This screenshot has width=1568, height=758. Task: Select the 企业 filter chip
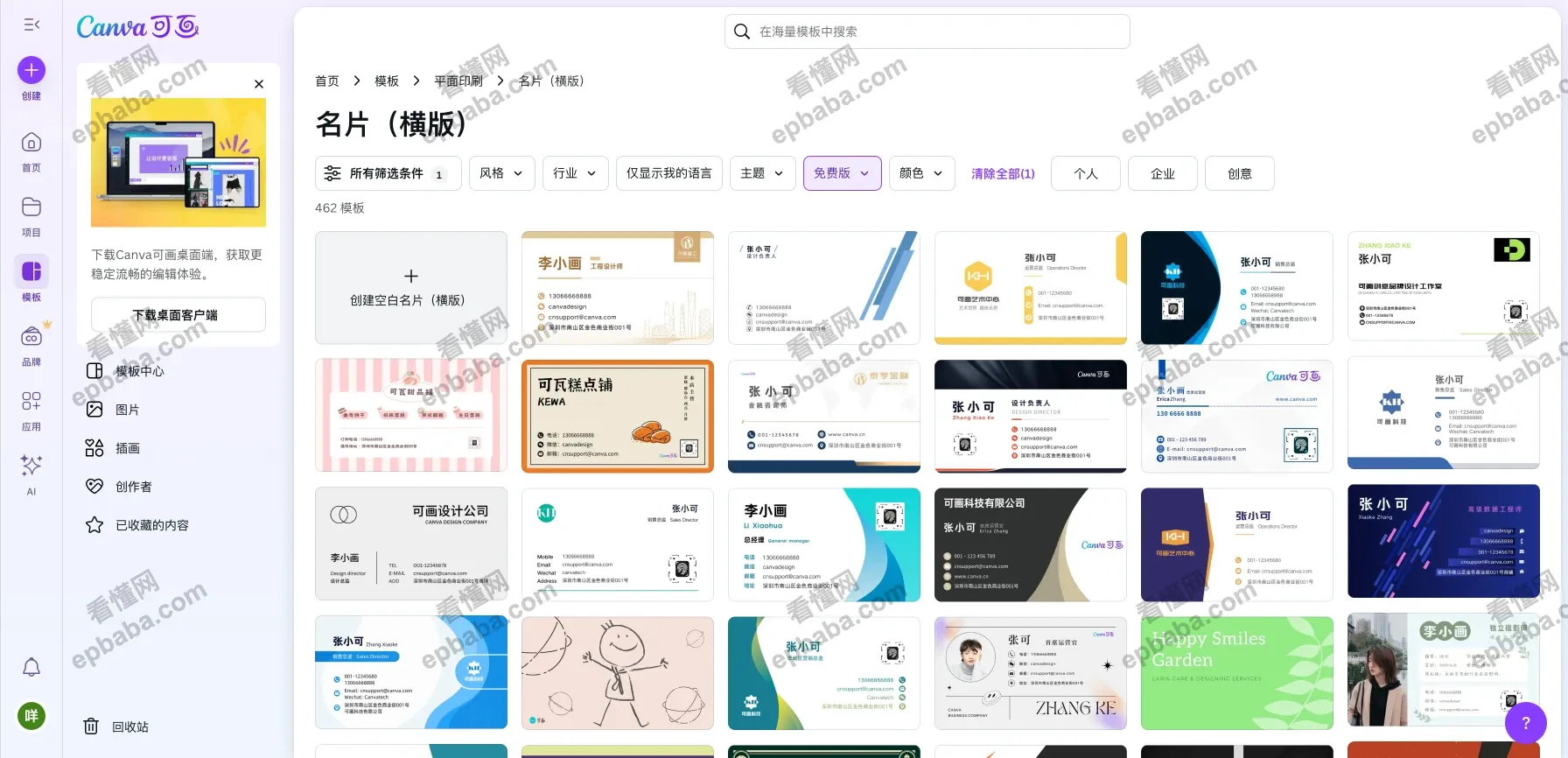(x=1163, y=173)
